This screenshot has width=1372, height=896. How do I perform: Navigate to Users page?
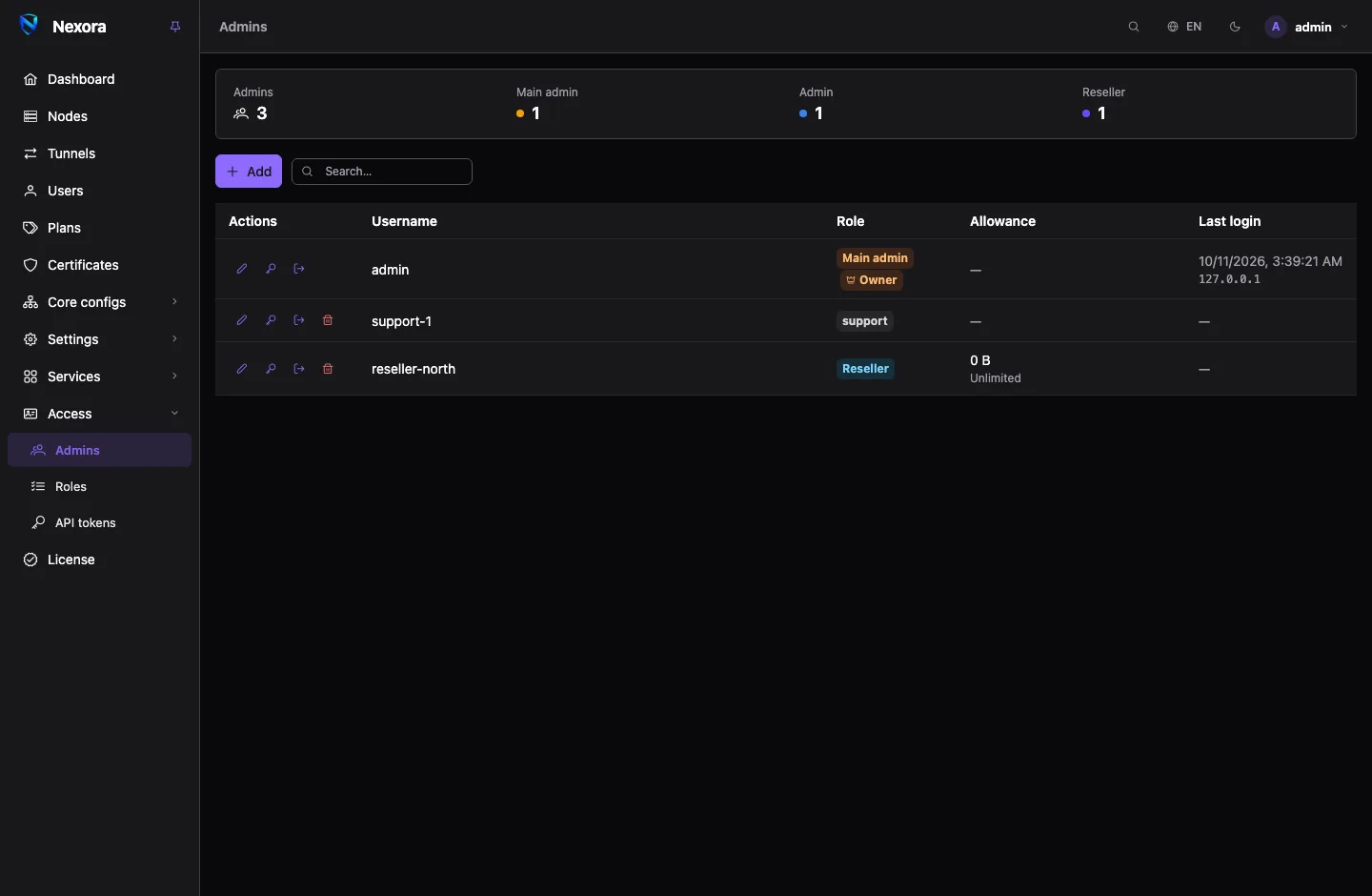(99, 191)
